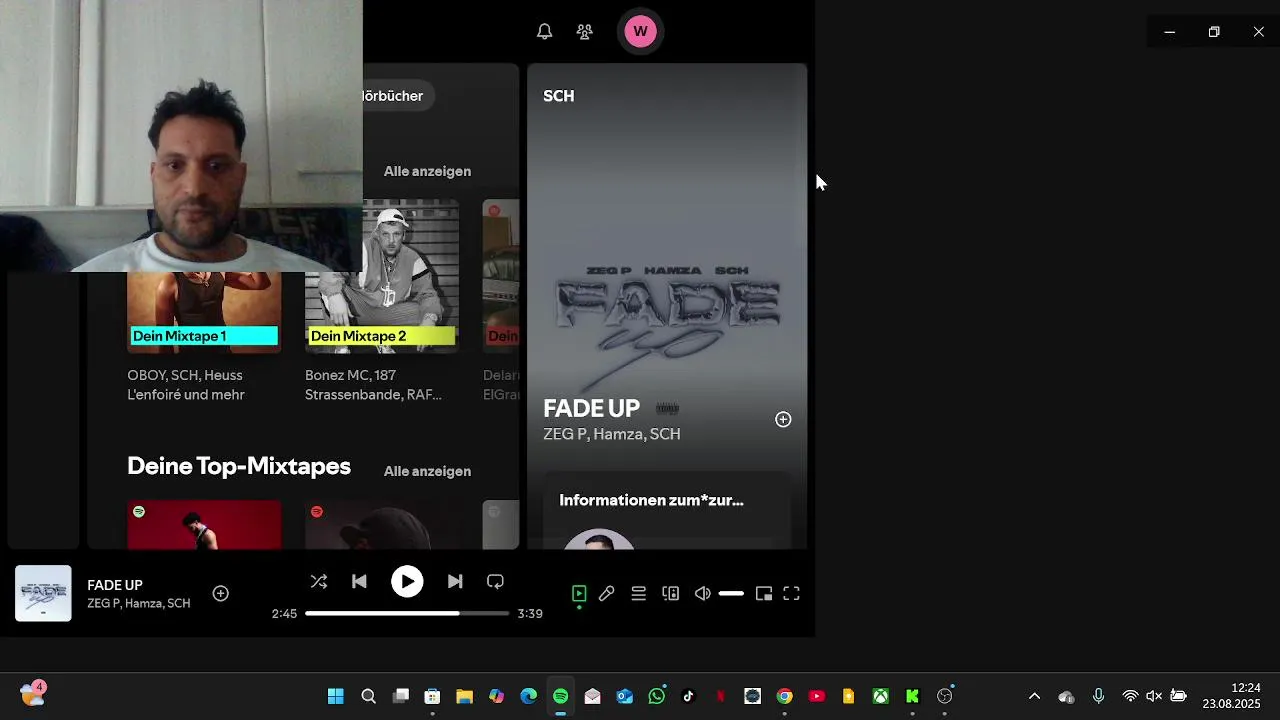Open Wi-Fi network settings in tray
Viewport: 1280px width, 720px height.
pyautogui.click(x=1130, y=696)
